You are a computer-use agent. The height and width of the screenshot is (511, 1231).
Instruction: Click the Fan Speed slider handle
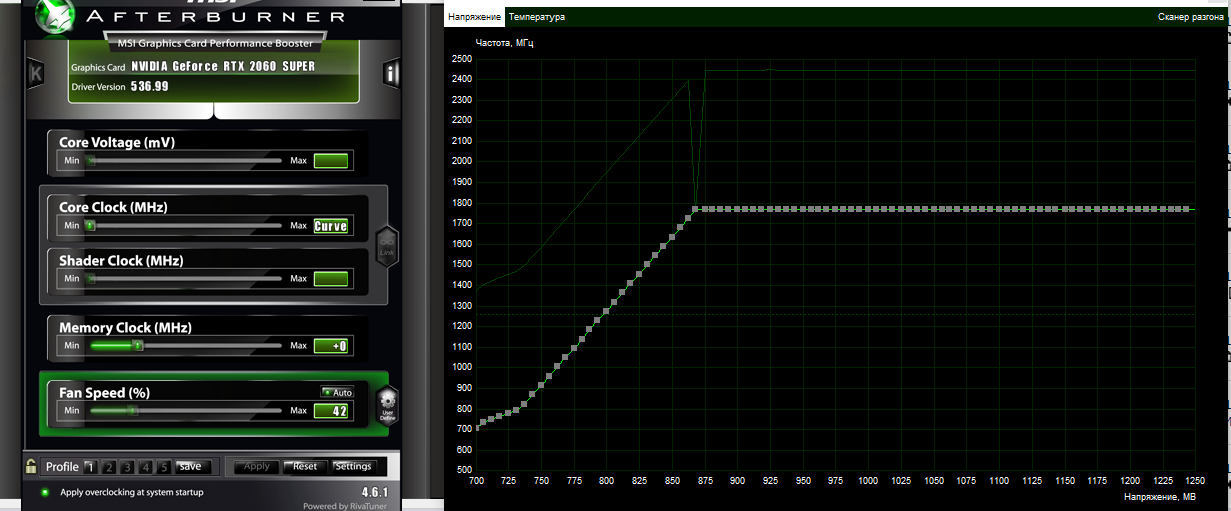coord(131,410)
